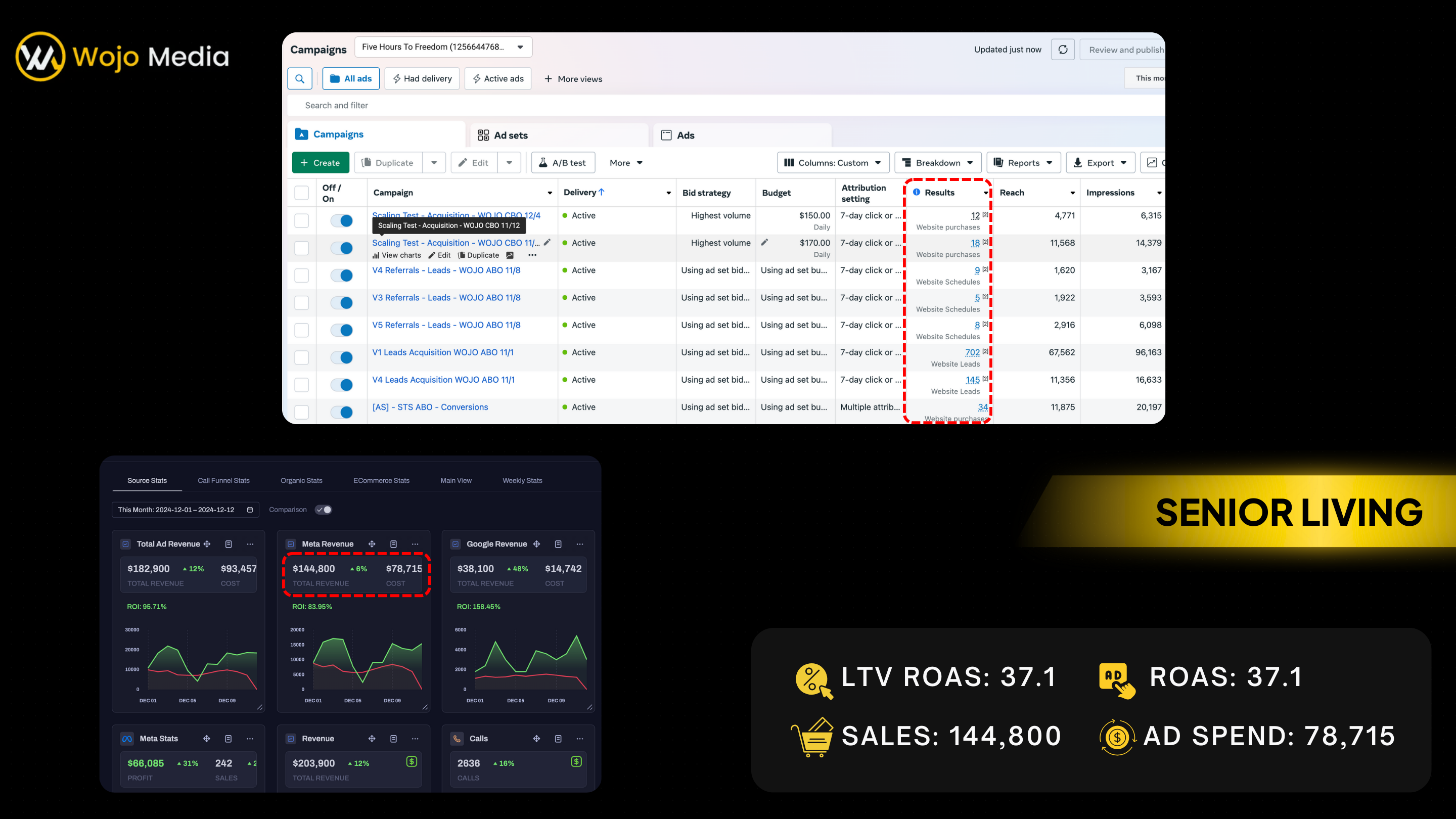The image size is (1456, 819).
Task: Expand the Breakdown dropdown
Action: [938, 163]
